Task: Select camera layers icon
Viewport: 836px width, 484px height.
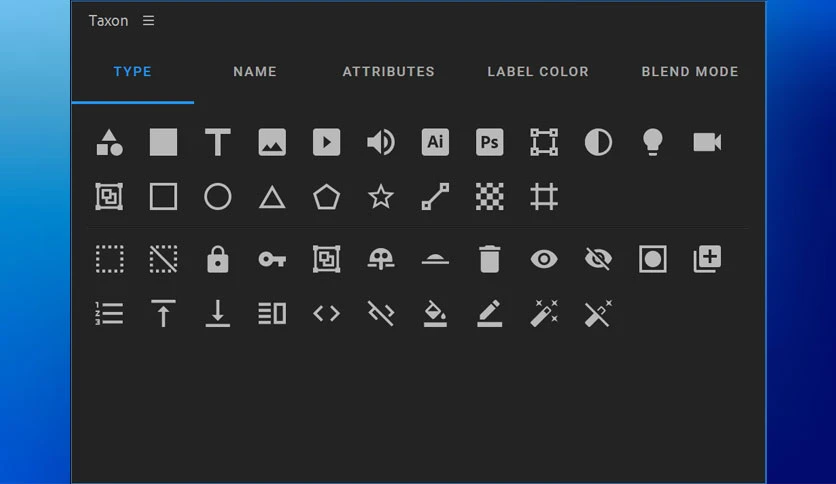Action: 707,142
